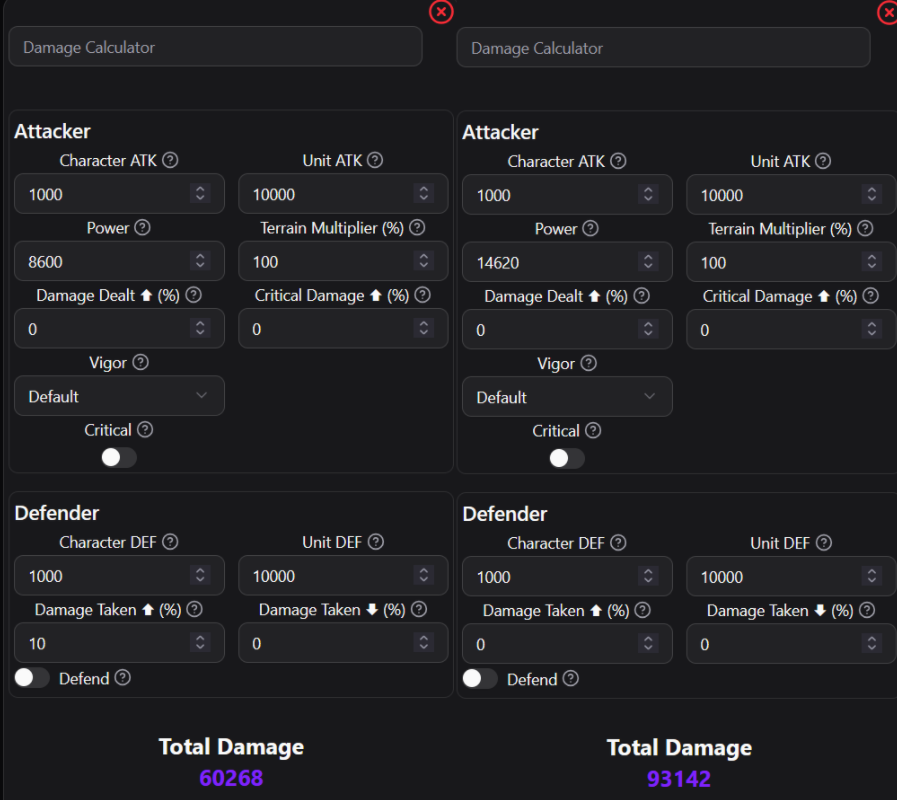Step right Unit DEF value 10000
The image size is (897, 800).
tap(871, 576)
